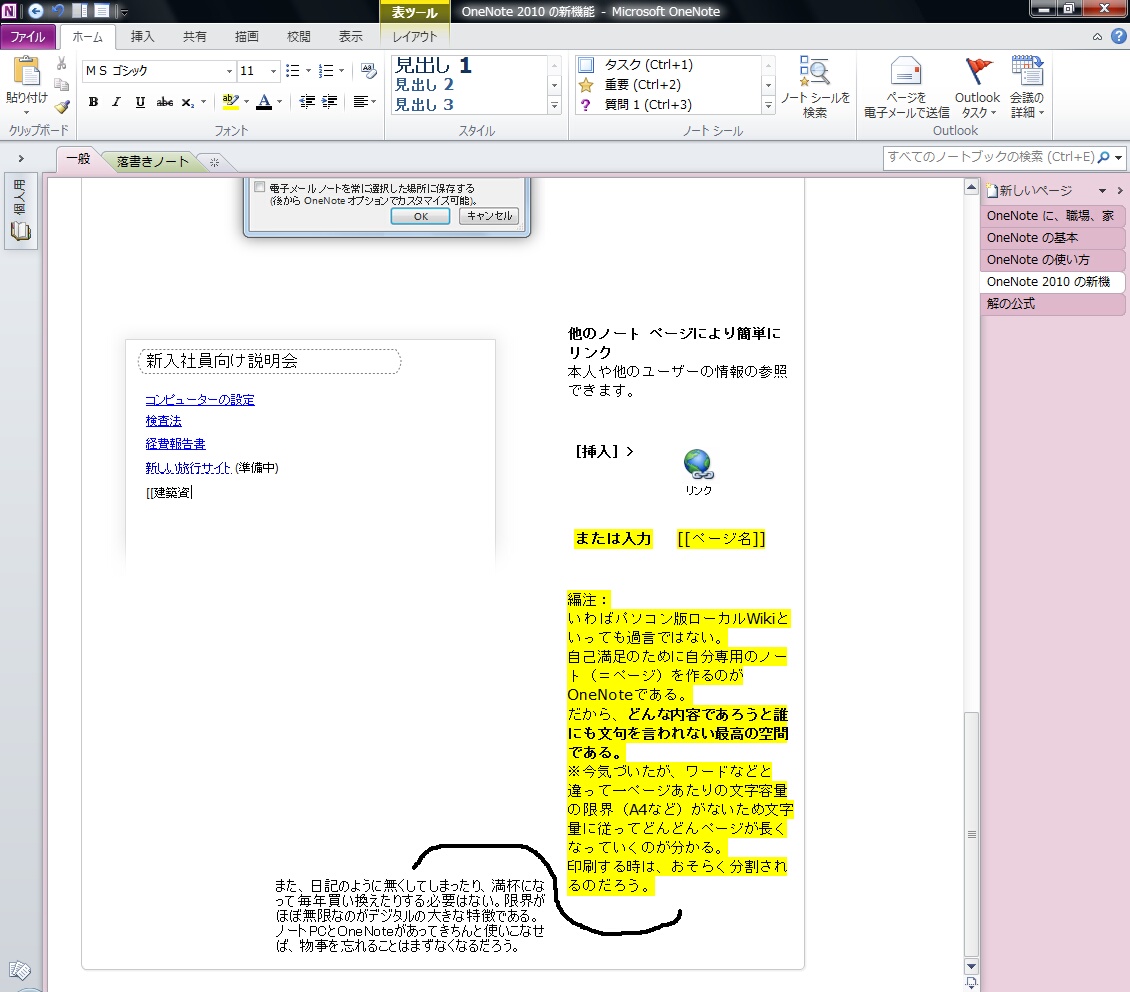Click the Clear Formatting eraser icon
The image size is (1130, 992).
(369, 71)
